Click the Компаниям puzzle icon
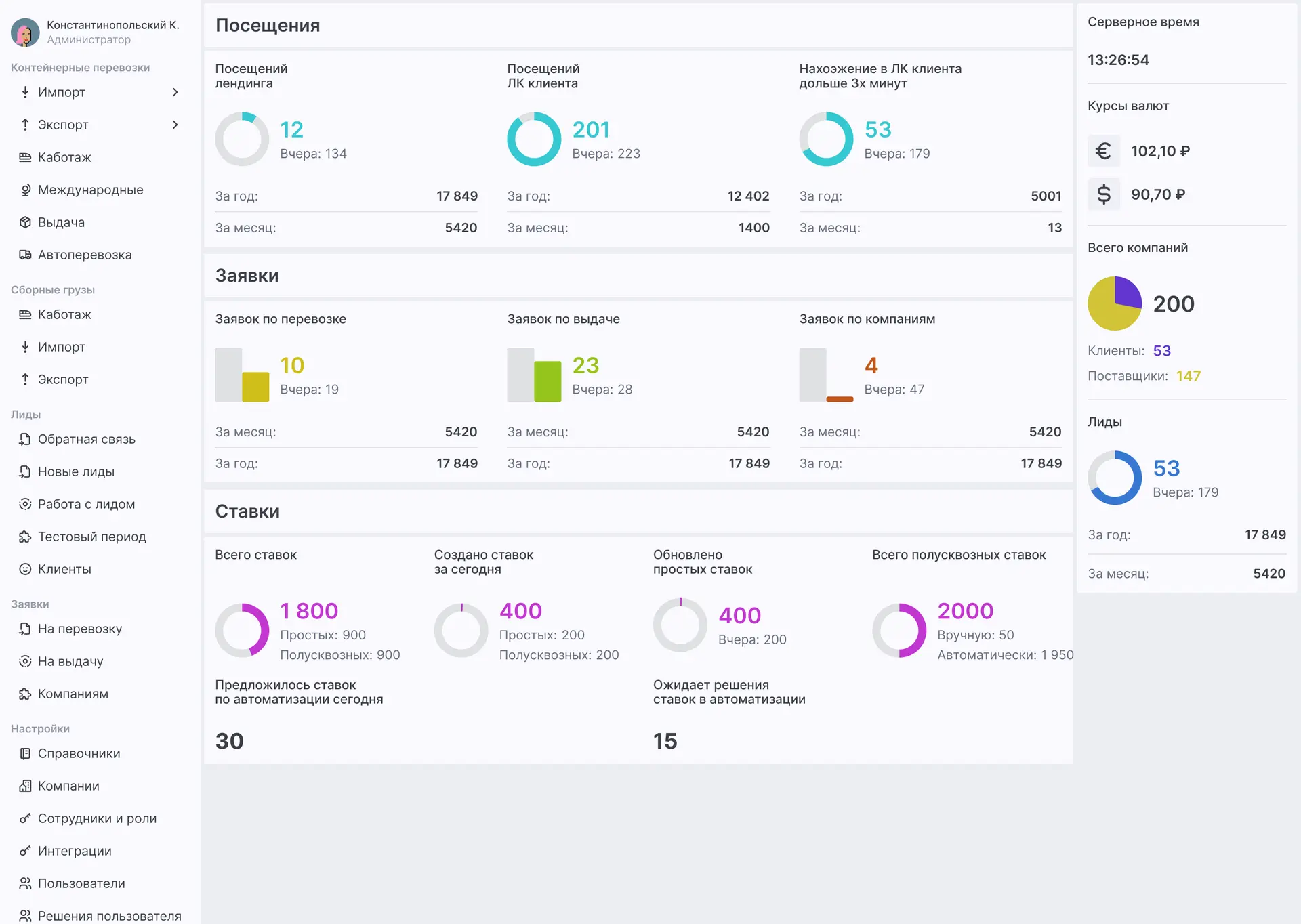Screen dimensions: 1301x924 click(25, 694)
